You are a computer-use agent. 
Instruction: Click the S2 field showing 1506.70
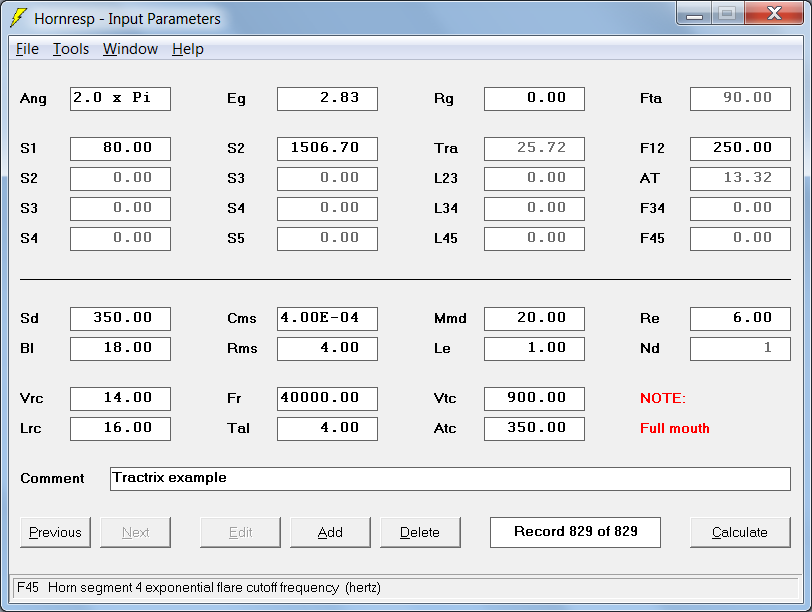327,149
